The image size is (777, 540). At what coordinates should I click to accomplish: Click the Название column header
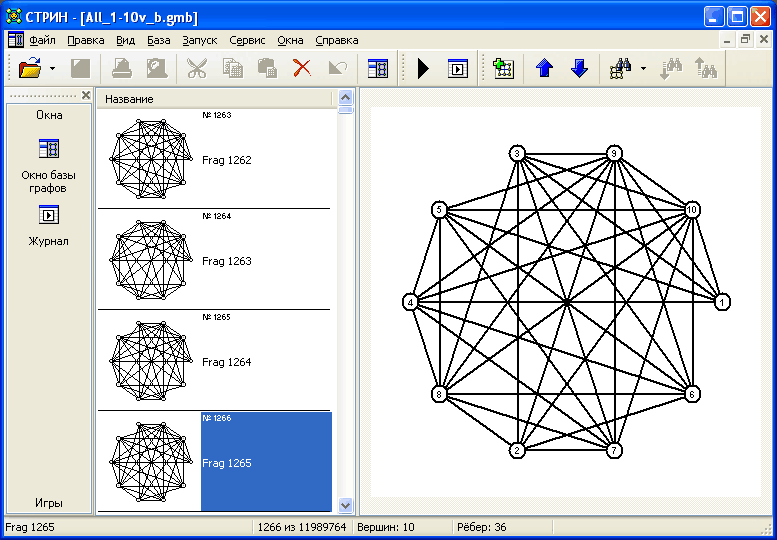[214, 99]
